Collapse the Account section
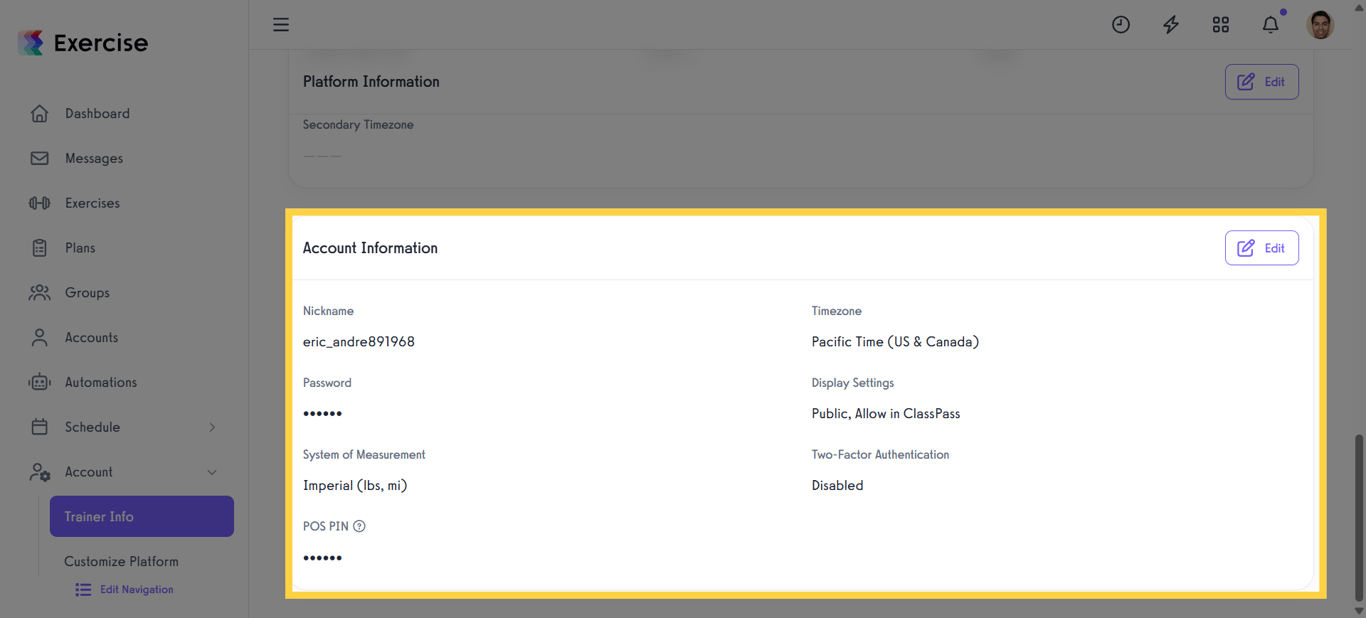The image size is (1366, 618). [x=211, y=471]
